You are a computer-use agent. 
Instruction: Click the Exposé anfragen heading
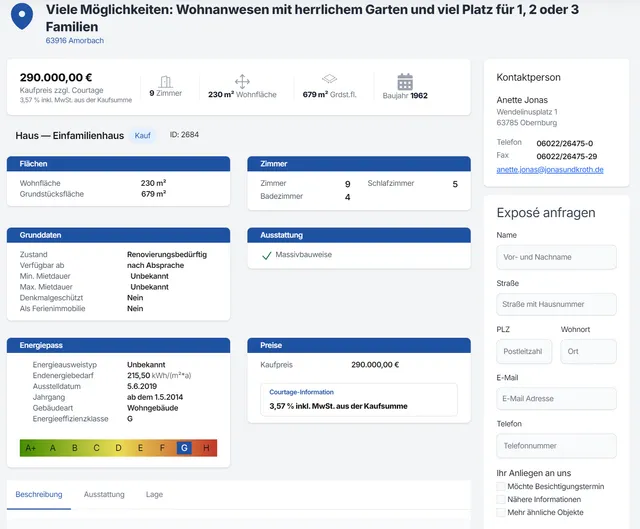[546, 213]
